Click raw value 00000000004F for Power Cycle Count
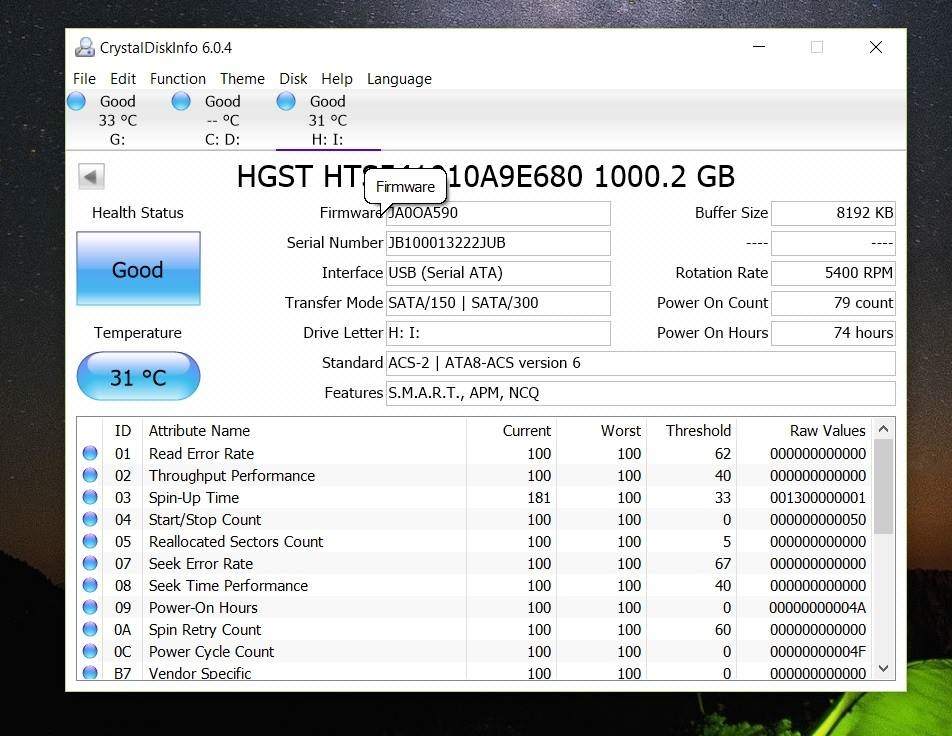Viewport: 952px width, 736px height. tap(818, 652)
